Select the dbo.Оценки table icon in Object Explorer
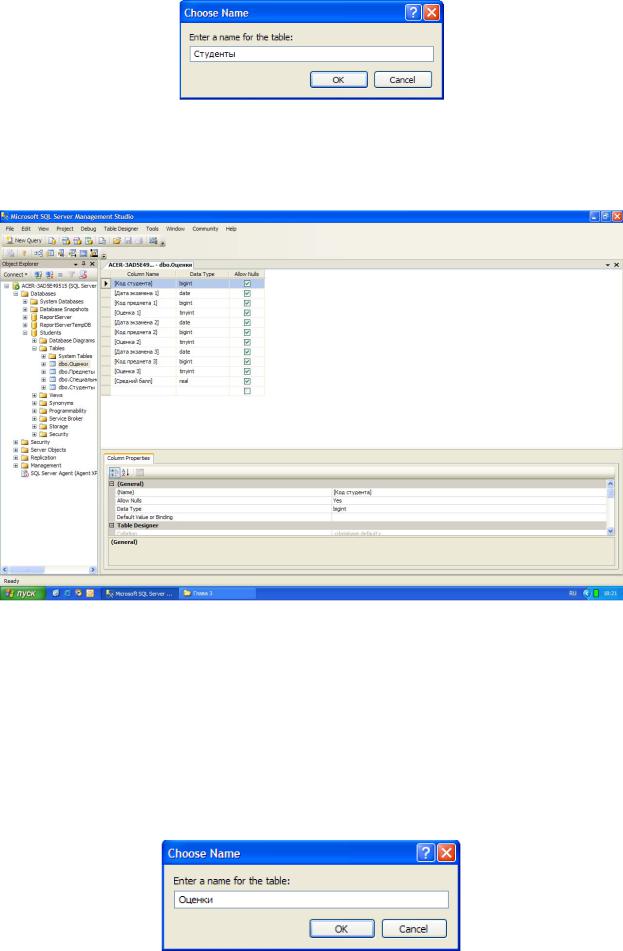The image size is (623, 951). pyautogui.click(x=53, y=364)
